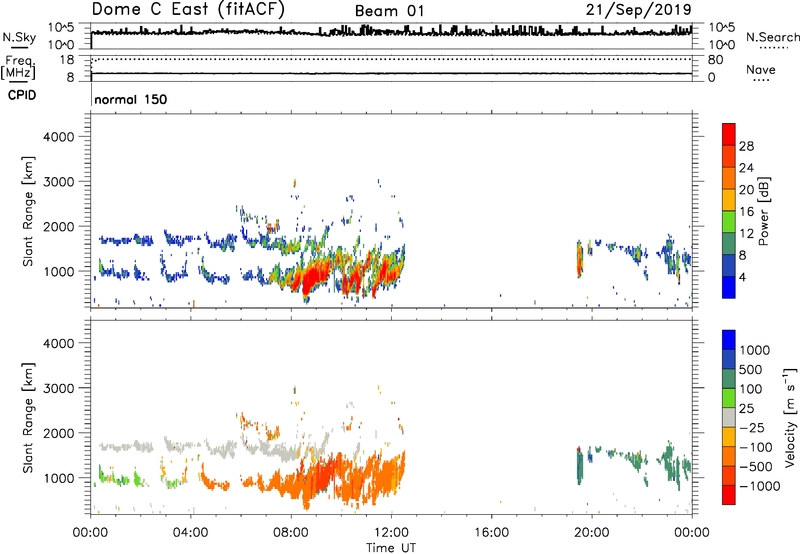Click the '28' Power colorbar label
The image size is (800, 554).
tap(746, 146)
